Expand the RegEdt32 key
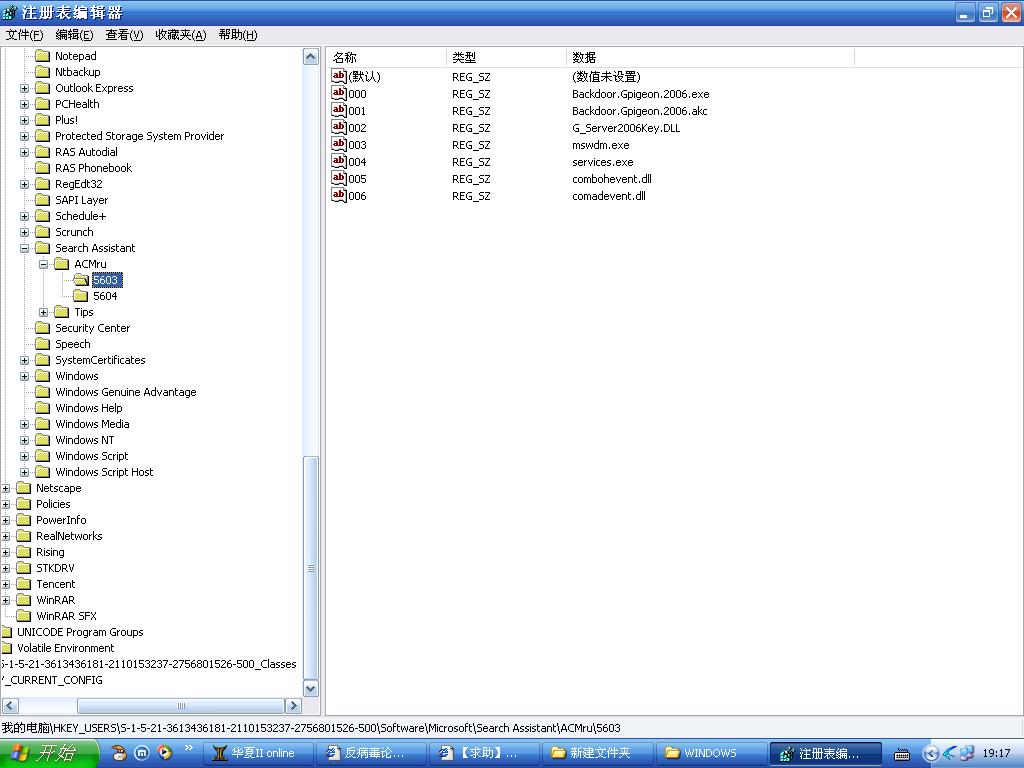 coord(24,184)
